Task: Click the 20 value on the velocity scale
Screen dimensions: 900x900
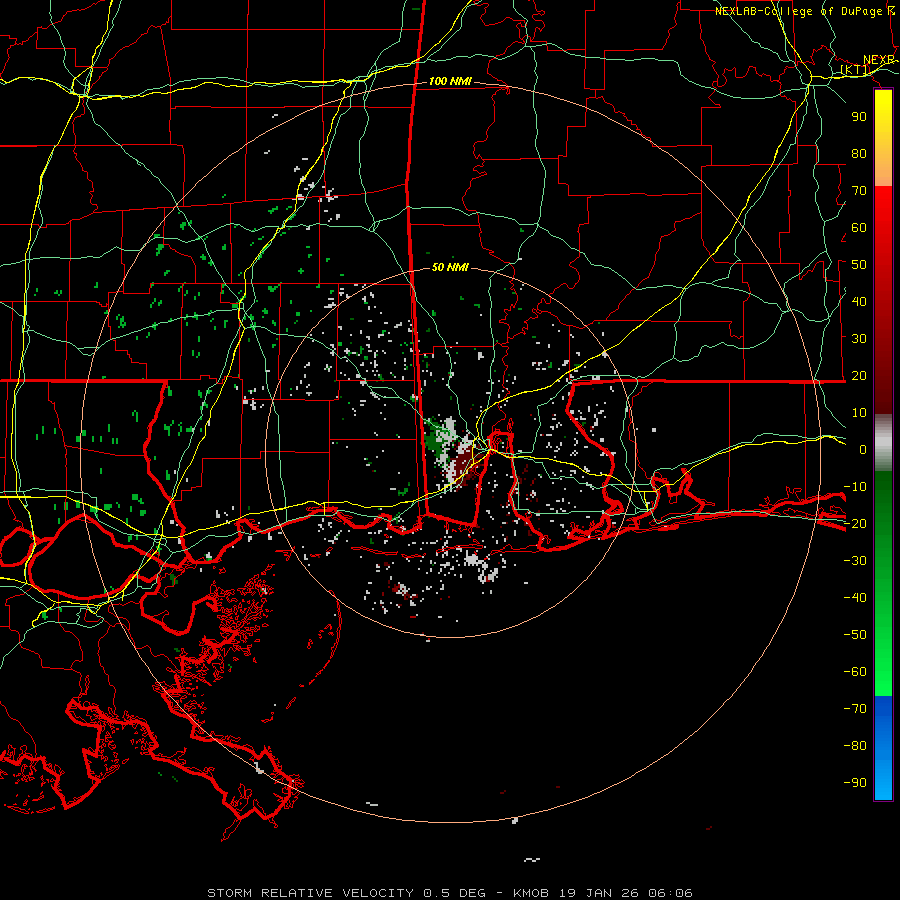Action: point(859,376)
